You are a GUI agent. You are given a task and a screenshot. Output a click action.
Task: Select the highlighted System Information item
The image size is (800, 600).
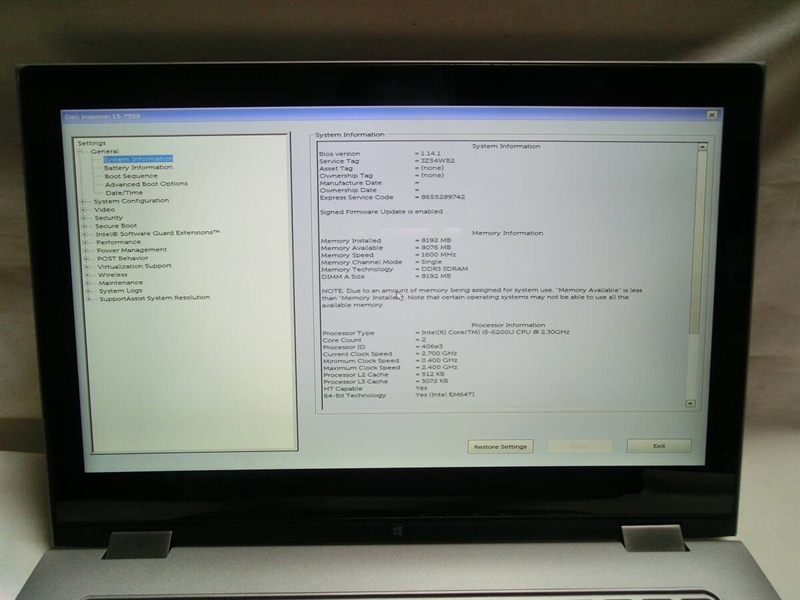click(x=138, y=159)
